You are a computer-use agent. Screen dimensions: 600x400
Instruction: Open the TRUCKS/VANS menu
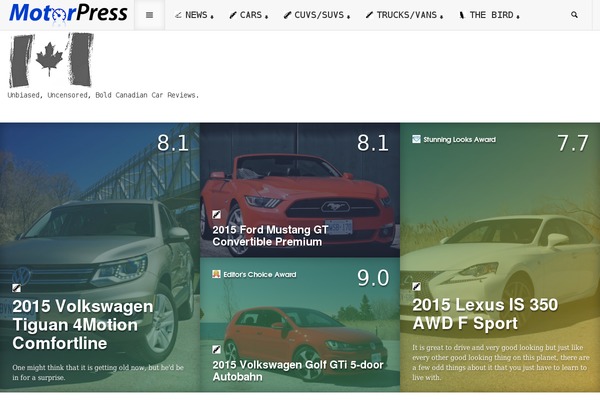pos(404,15)
